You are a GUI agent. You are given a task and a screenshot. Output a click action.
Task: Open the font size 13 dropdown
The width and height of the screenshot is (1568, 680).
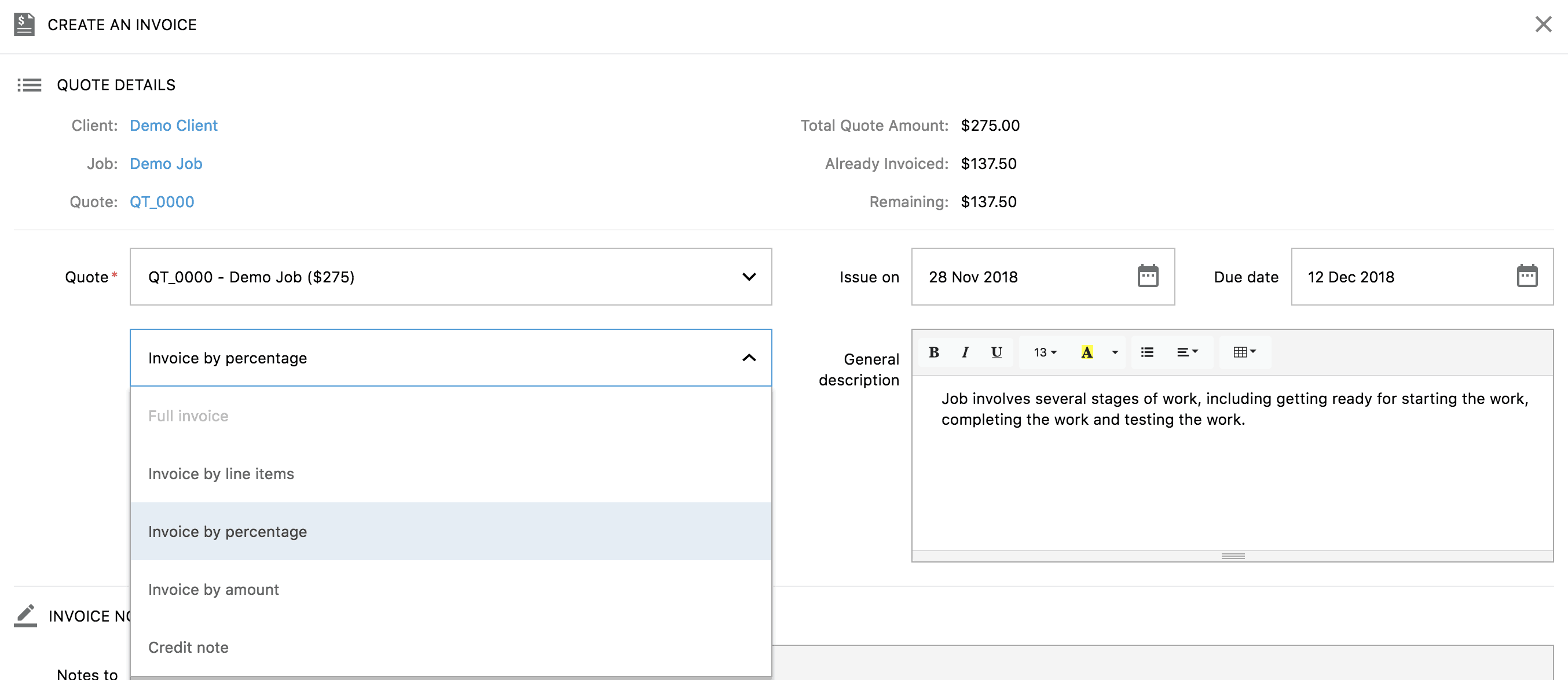click(1045, 352)
